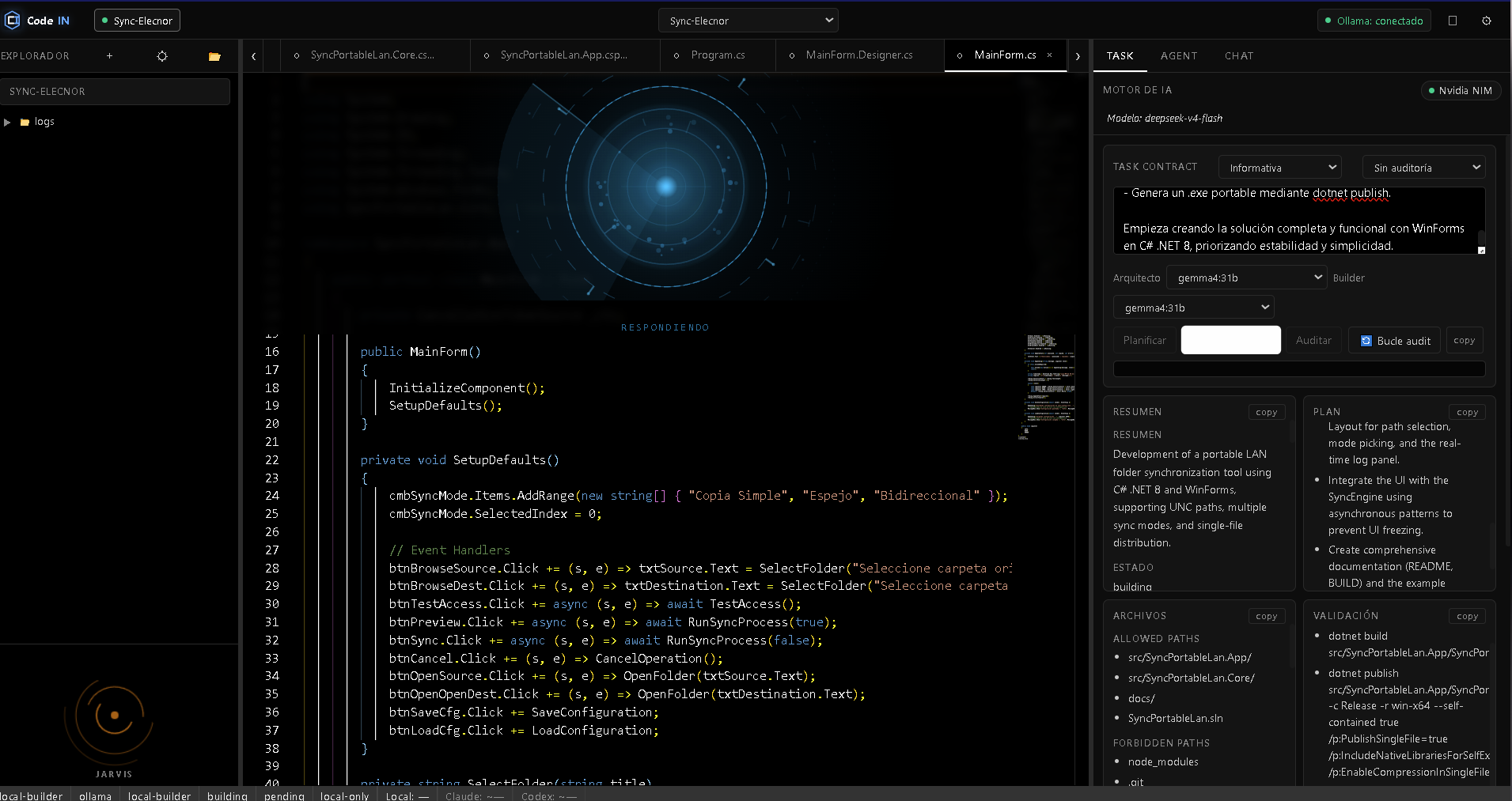Copy the Validación section
The image size is (1512, 801).
[x=1468, y=616]
